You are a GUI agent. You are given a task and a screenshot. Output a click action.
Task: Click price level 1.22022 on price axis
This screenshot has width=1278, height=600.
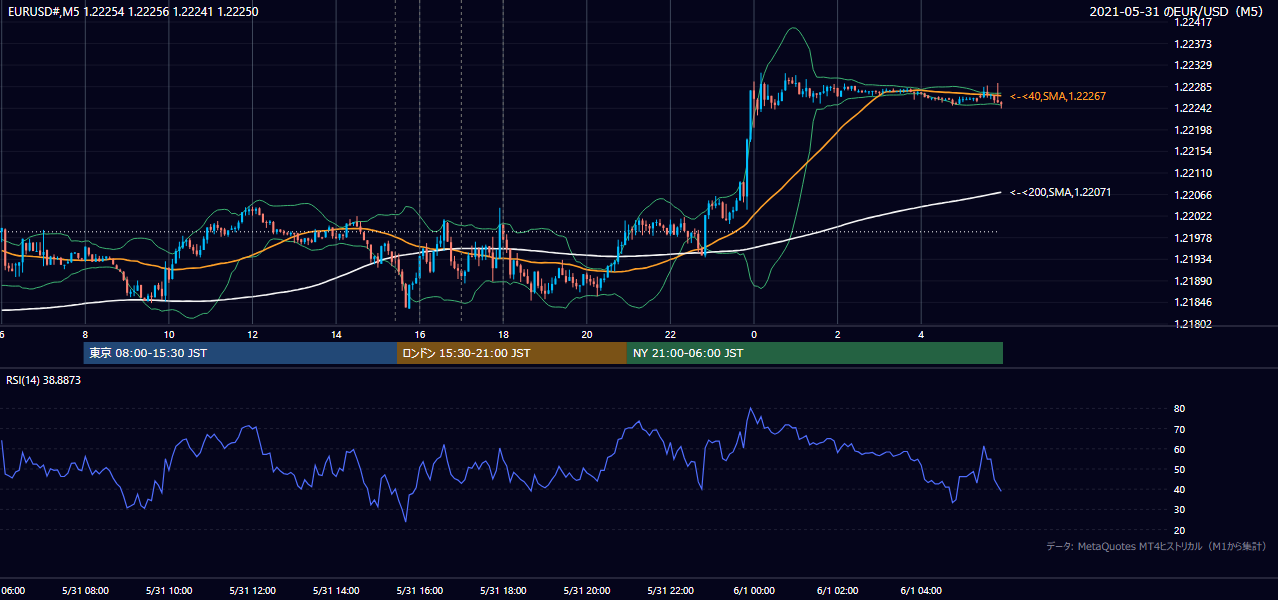click(1195, 216)
